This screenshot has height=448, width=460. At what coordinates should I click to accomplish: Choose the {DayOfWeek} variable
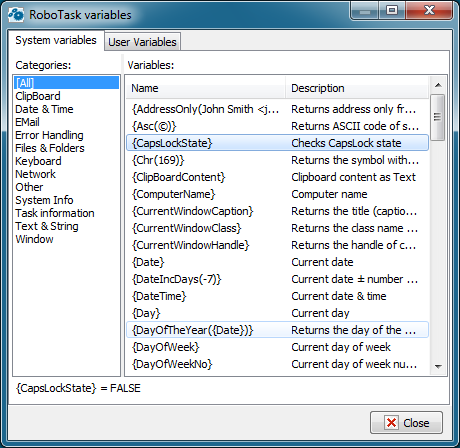point(277,347)
